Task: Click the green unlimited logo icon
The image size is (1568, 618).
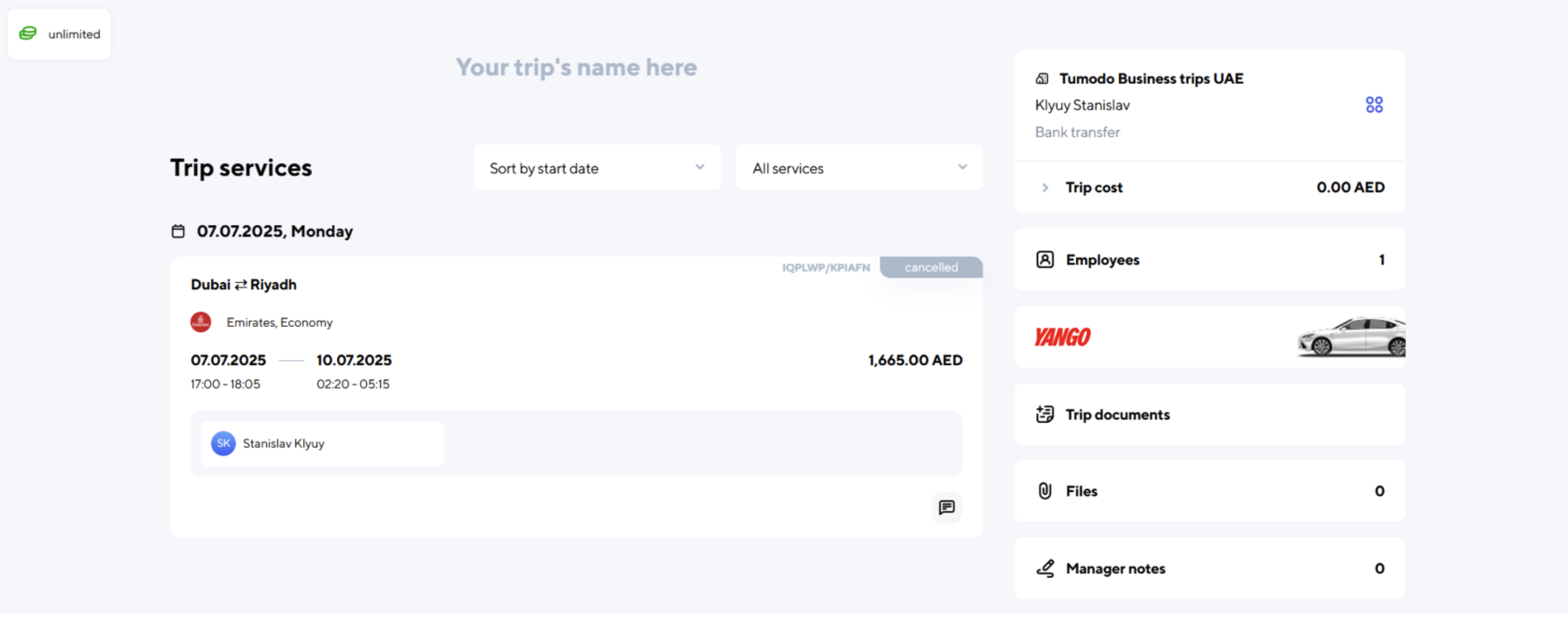Action: point(28,34)
